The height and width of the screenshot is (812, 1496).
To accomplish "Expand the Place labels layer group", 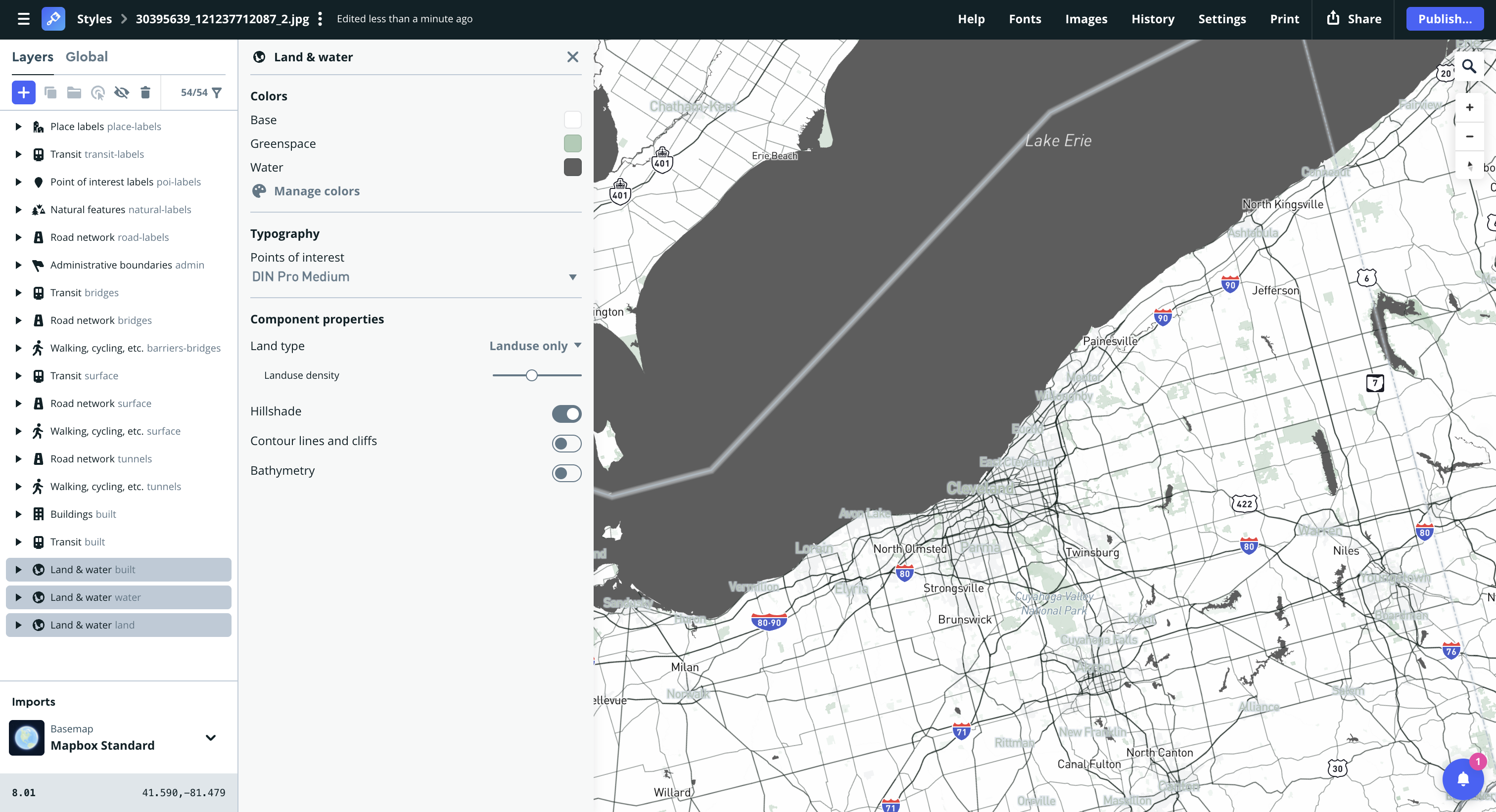I will pos(18,127).
